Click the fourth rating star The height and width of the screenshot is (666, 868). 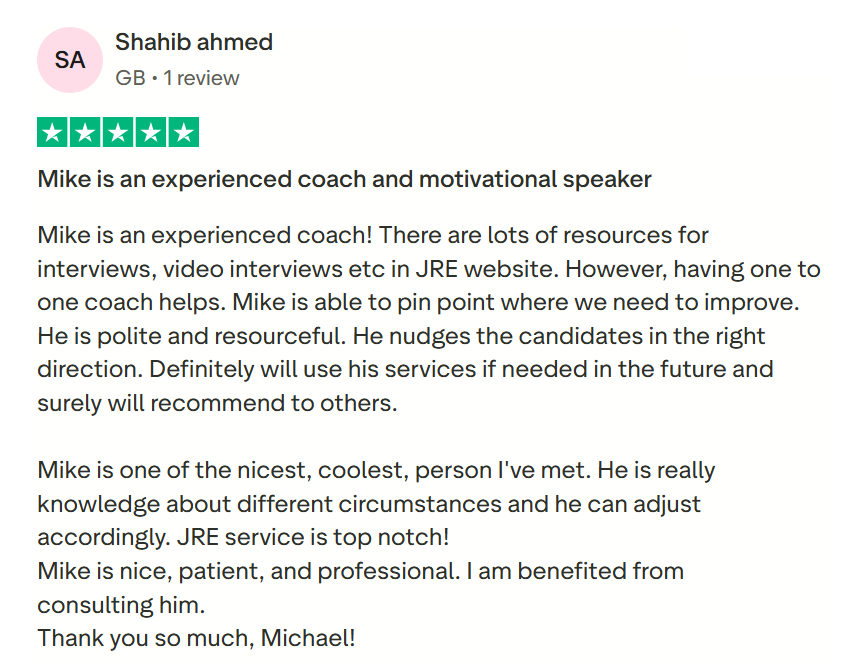click(x=151, y=132)
